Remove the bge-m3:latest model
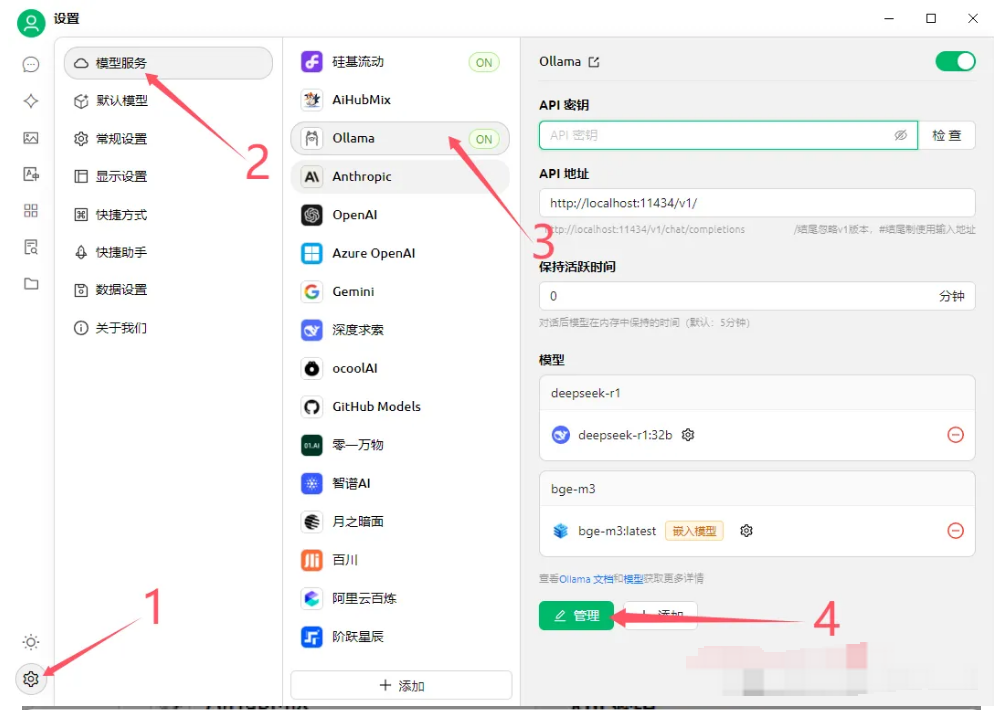 tap(955, 531)
